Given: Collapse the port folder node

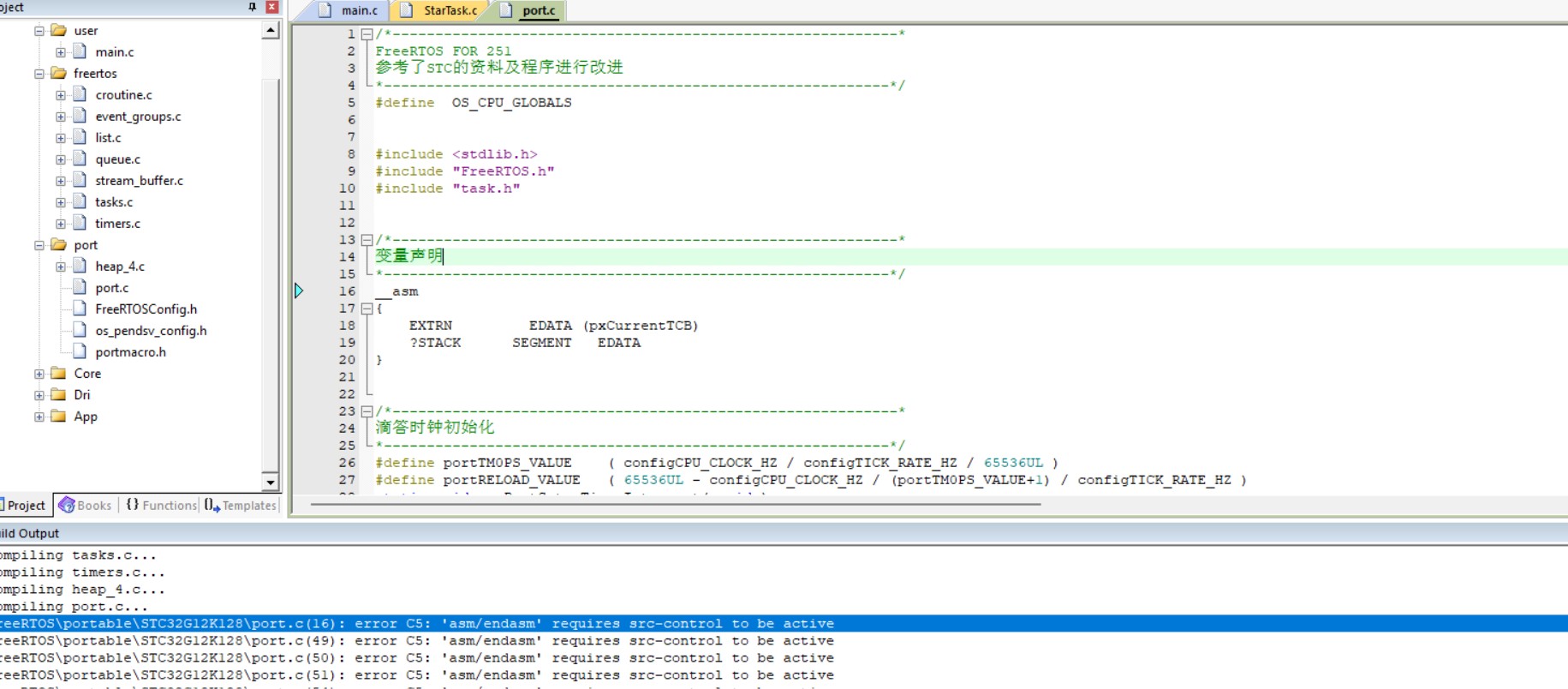Looking at the screenshot, I should point(39,245).
